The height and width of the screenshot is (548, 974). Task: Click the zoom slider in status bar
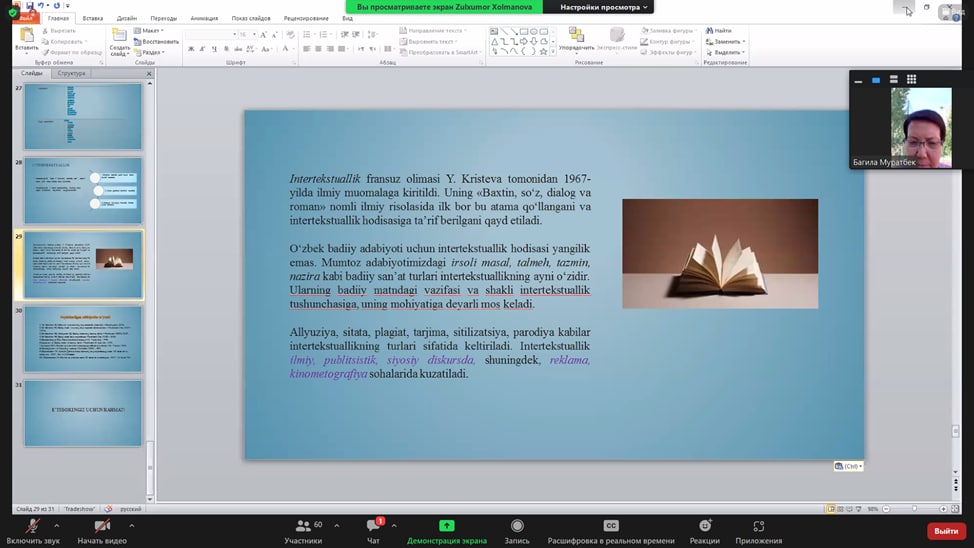click(914, 509)
